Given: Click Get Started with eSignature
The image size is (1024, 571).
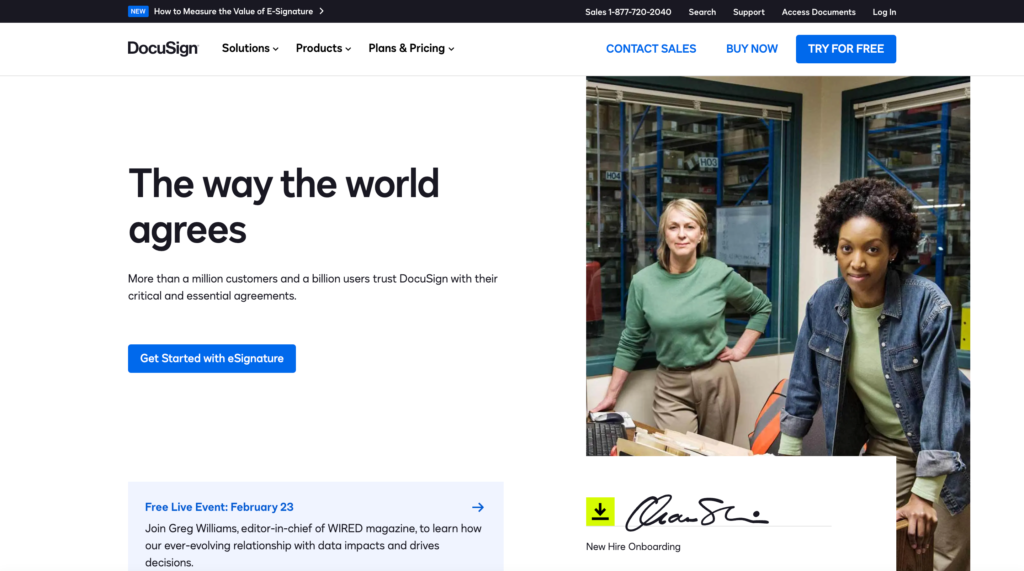Looking at the screenshot, I should (x=212, y=358).
